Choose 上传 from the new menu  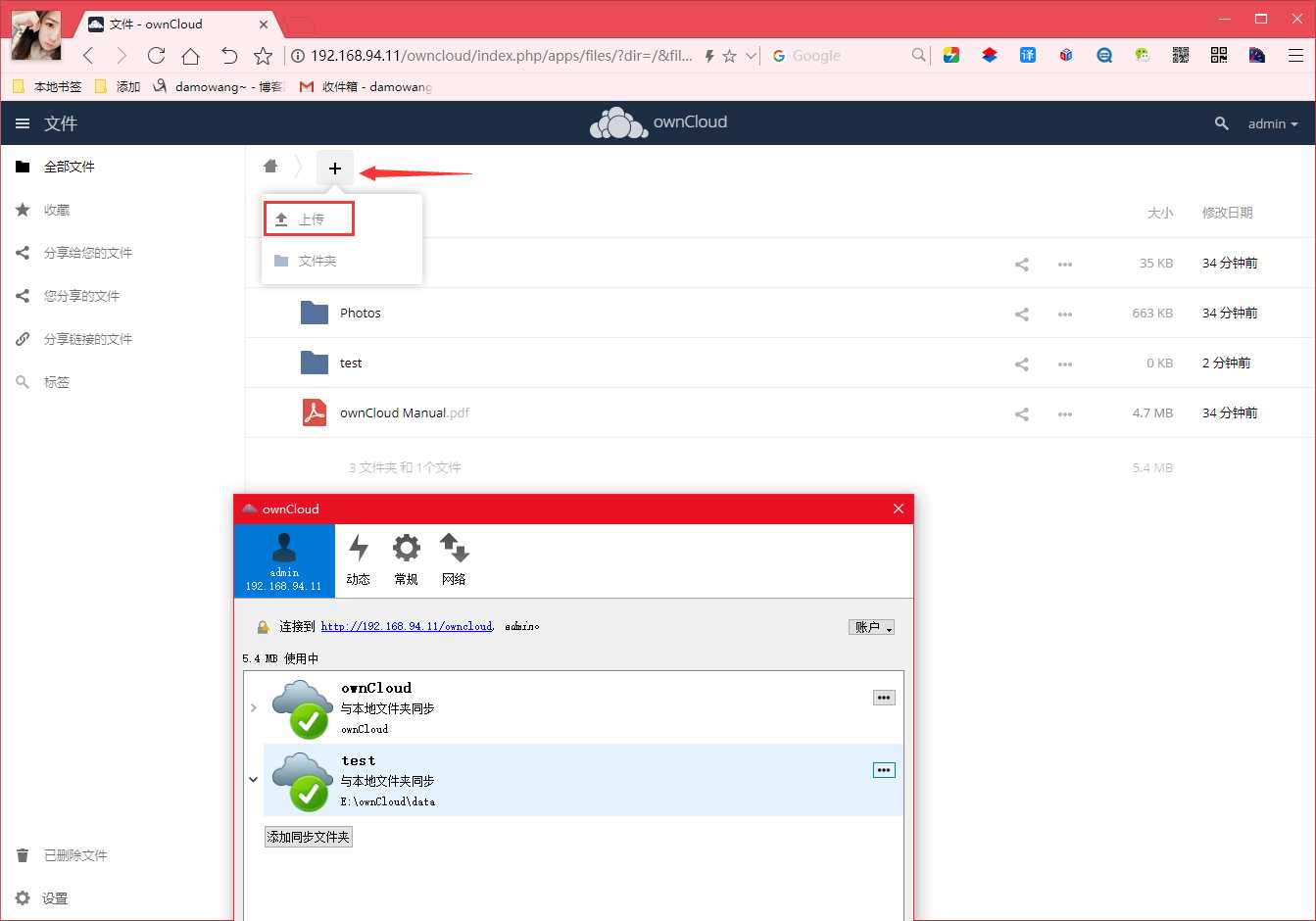[x=309, y=219]
